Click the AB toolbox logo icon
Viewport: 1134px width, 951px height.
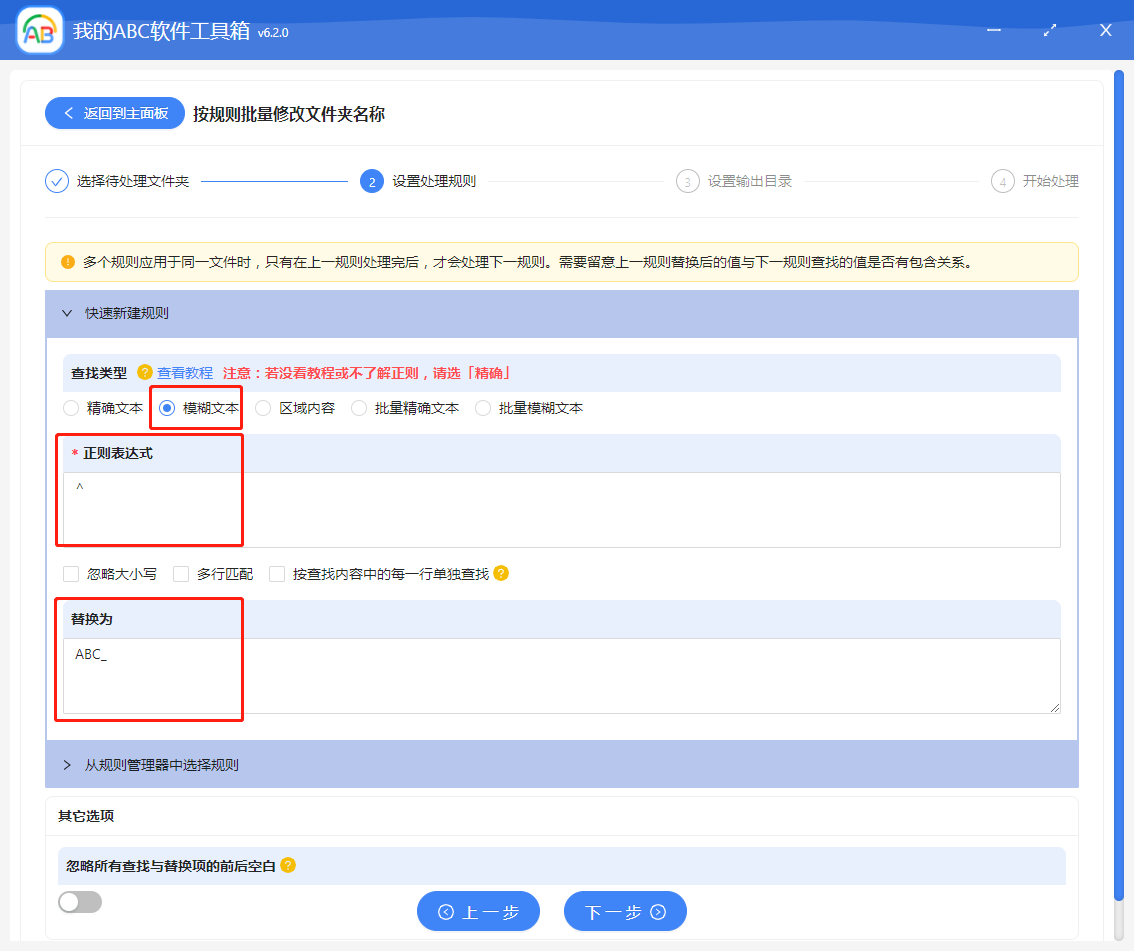pyautogui.click(x=38, y=30)
